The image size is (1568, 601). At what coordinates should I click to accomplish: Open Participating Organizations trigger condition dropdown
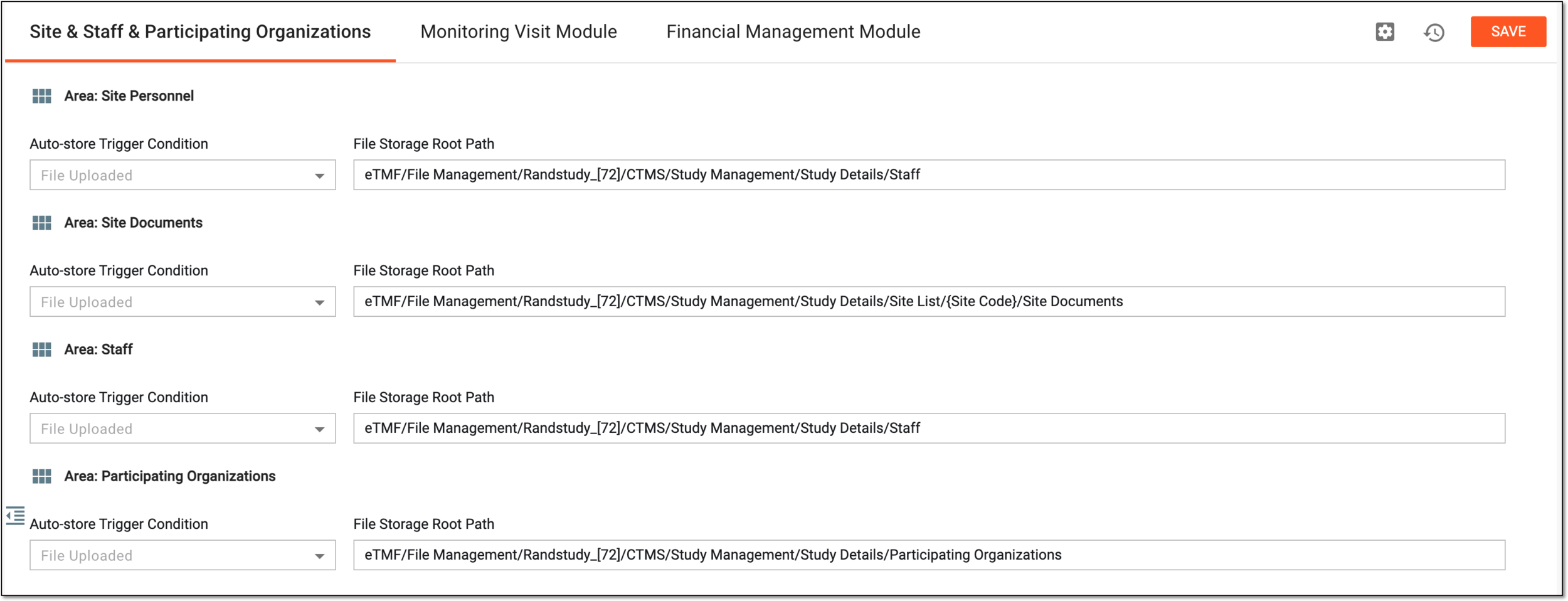183,555
